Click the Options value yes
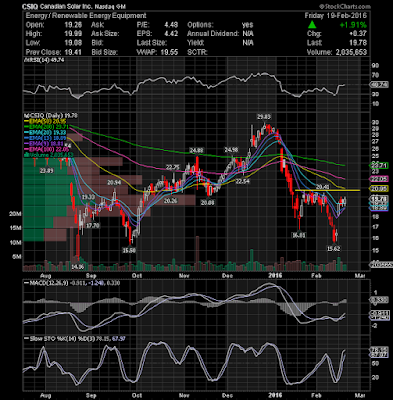 248,25
